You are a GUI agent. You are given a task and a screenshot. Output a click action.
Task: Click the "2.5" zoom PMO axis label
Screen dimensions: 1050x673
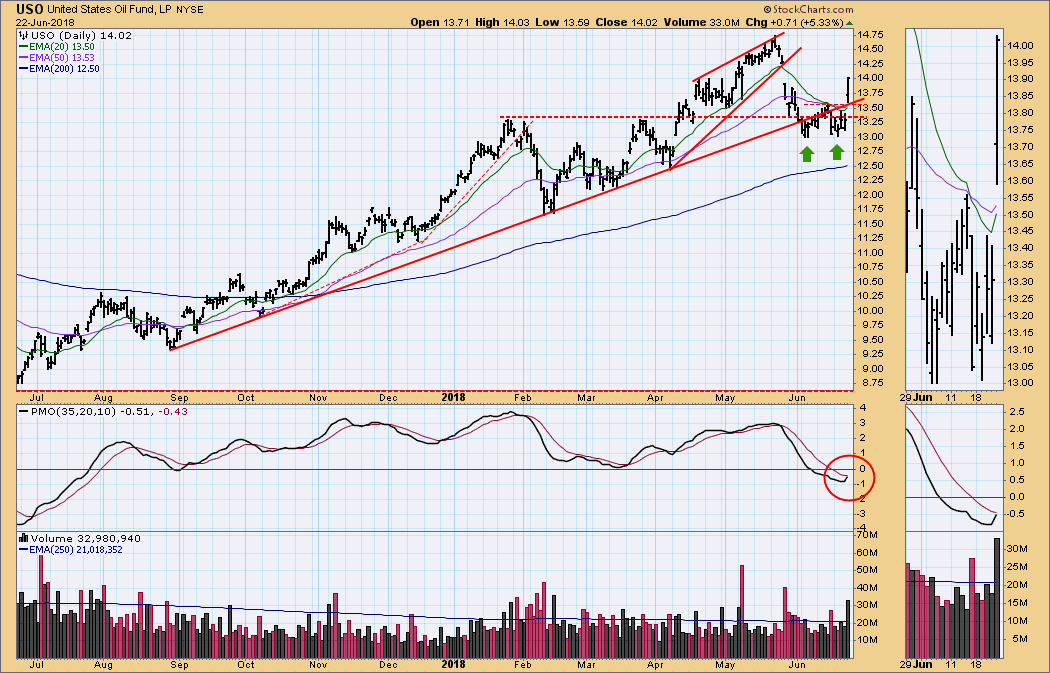click(1016, 411)
